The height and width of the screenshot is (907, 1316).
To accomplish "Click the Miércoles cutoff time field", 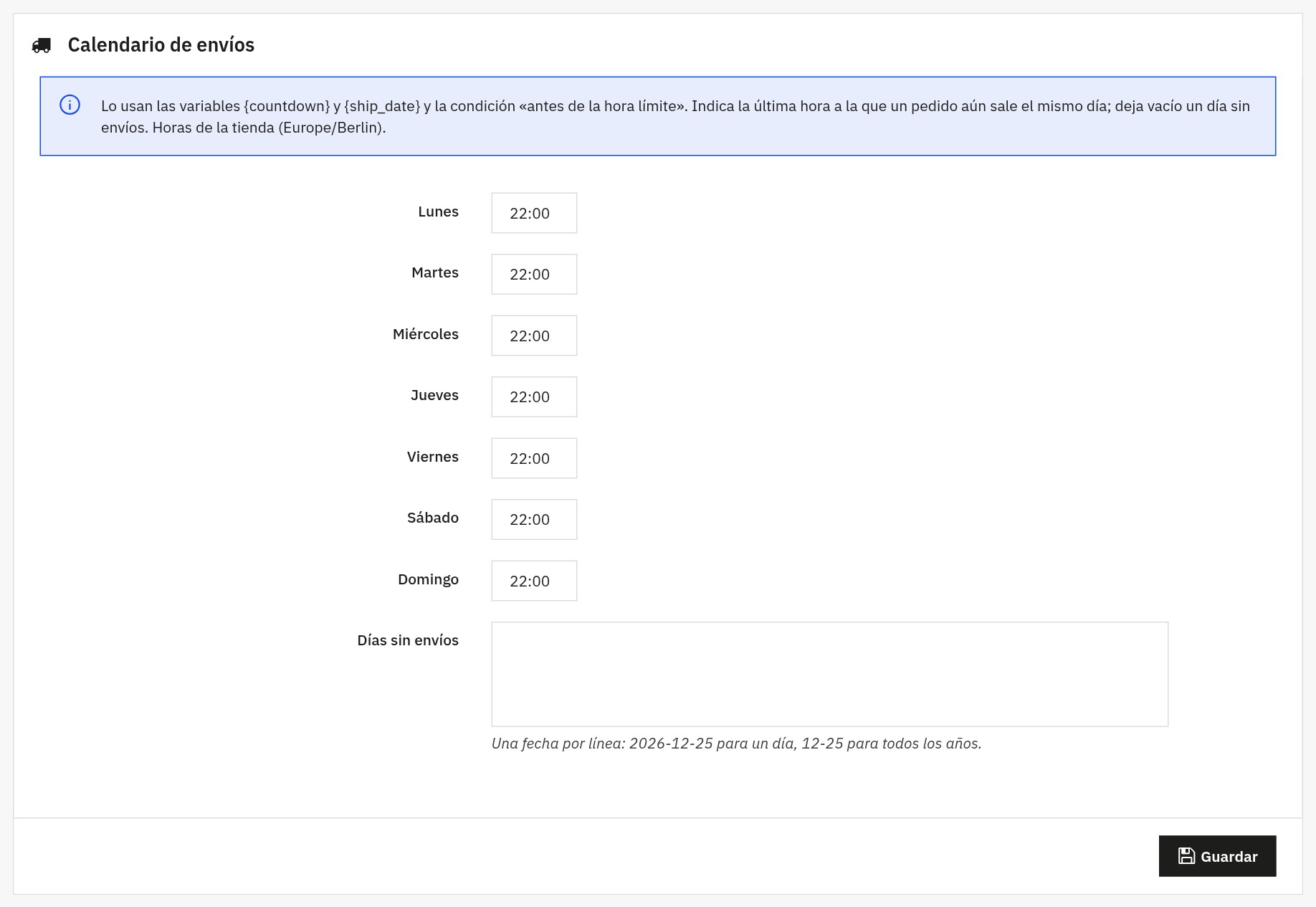I will click(x=534, y=336).
